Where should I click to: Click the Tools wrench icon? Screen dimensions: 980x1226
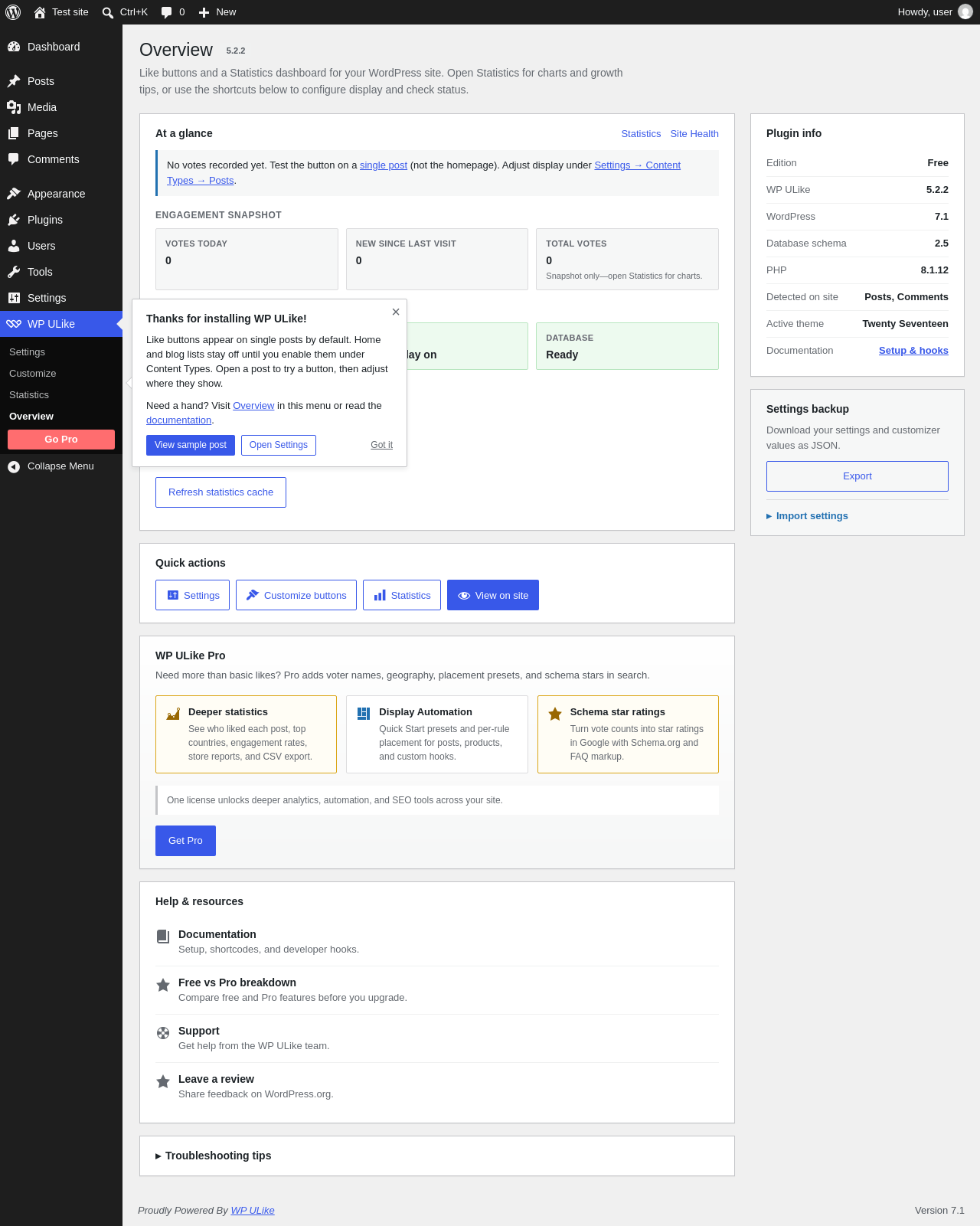(x=14, y=272)
